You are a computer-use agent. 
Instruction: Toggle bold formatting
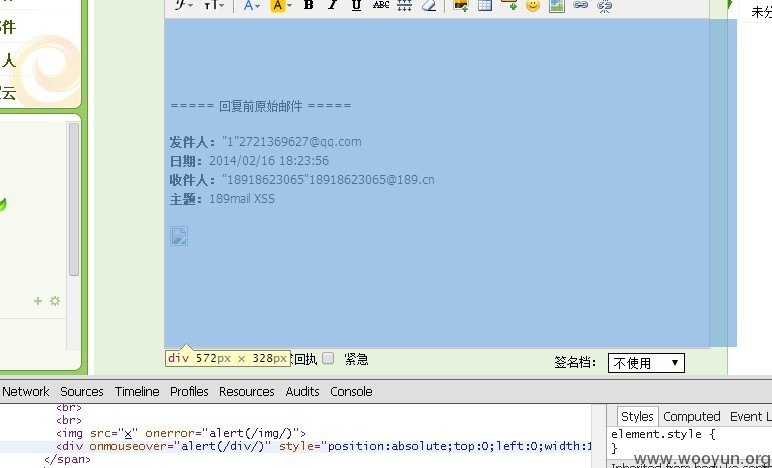tap(309, 5)
